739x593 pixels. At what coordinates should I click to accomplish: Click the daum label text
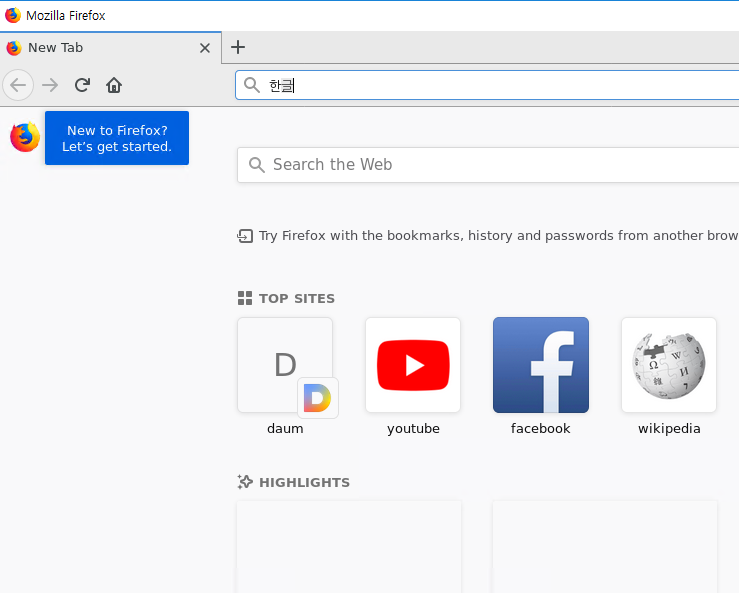(285, 428)
